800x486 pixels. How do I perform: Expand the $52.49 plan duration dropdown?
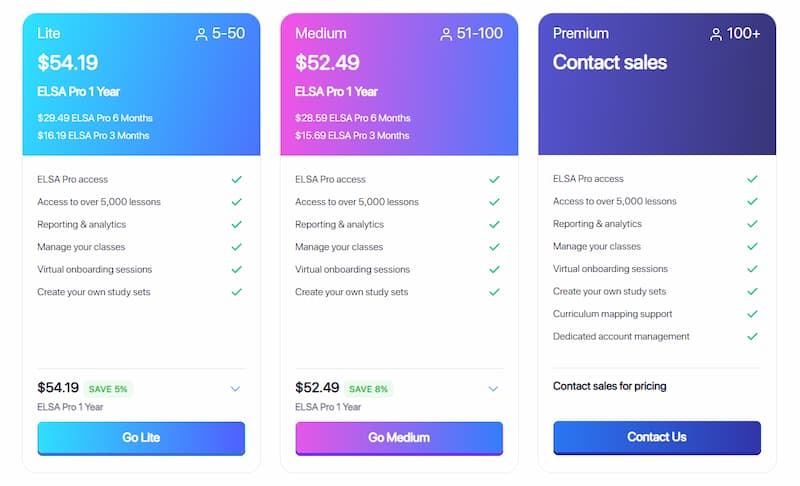[x=493, y=389]
